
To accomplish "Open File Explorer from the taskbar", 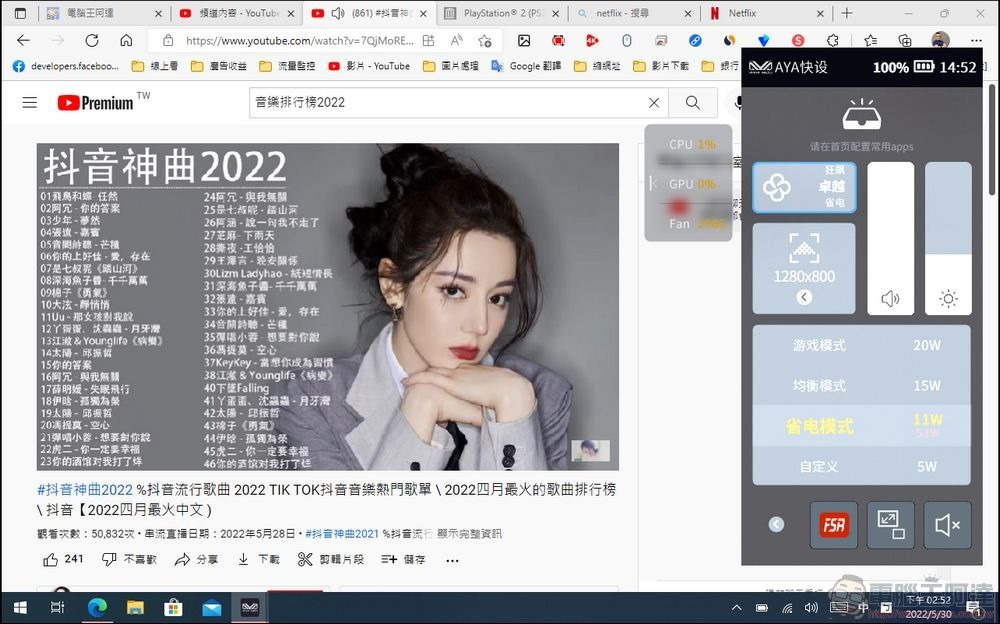I will [x=135, y=608].
